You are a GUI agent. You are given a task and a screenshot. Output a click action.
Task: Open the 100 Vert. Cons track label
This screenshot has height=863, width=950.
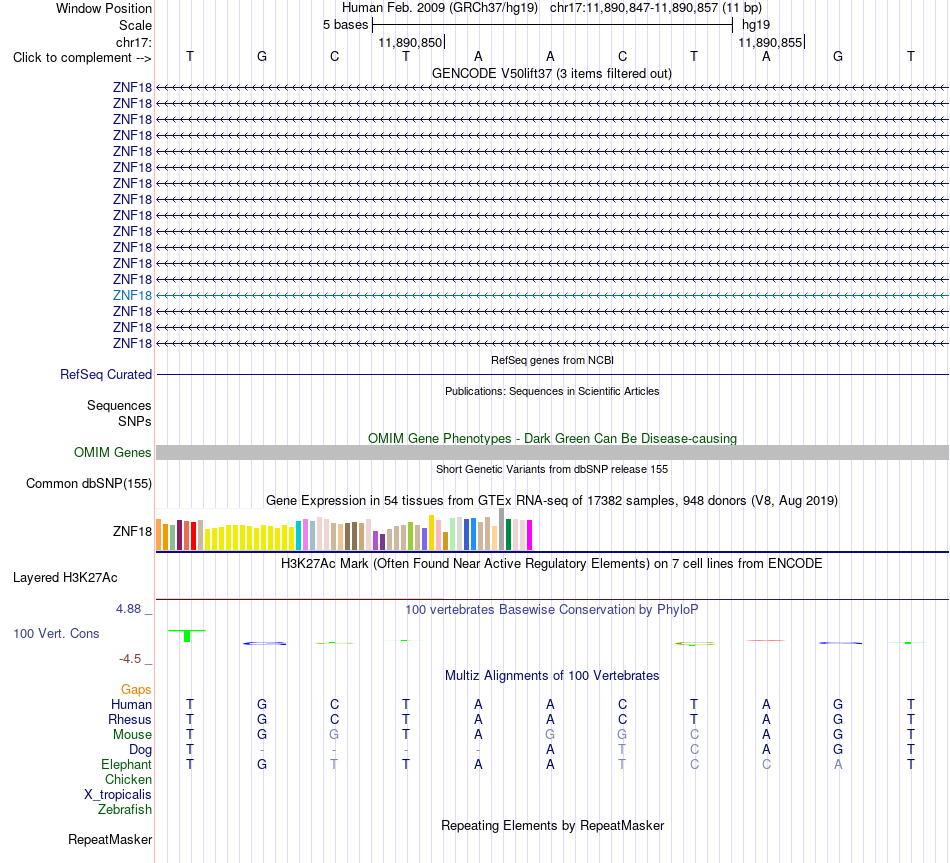tap(56, 633)
